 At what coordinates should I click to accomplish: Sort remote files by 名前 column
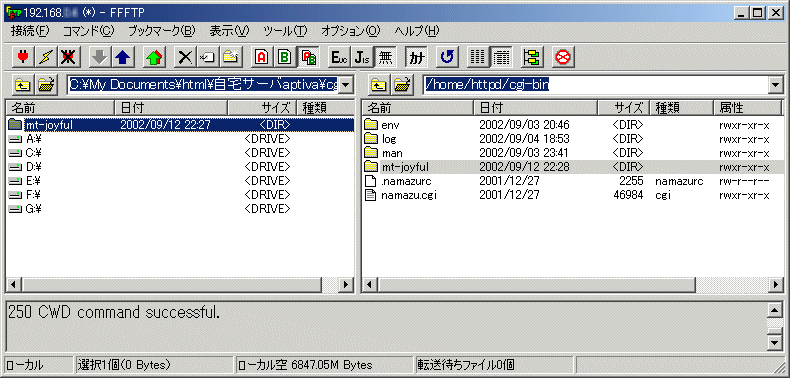pyautogui.click(x=418, y=107)
